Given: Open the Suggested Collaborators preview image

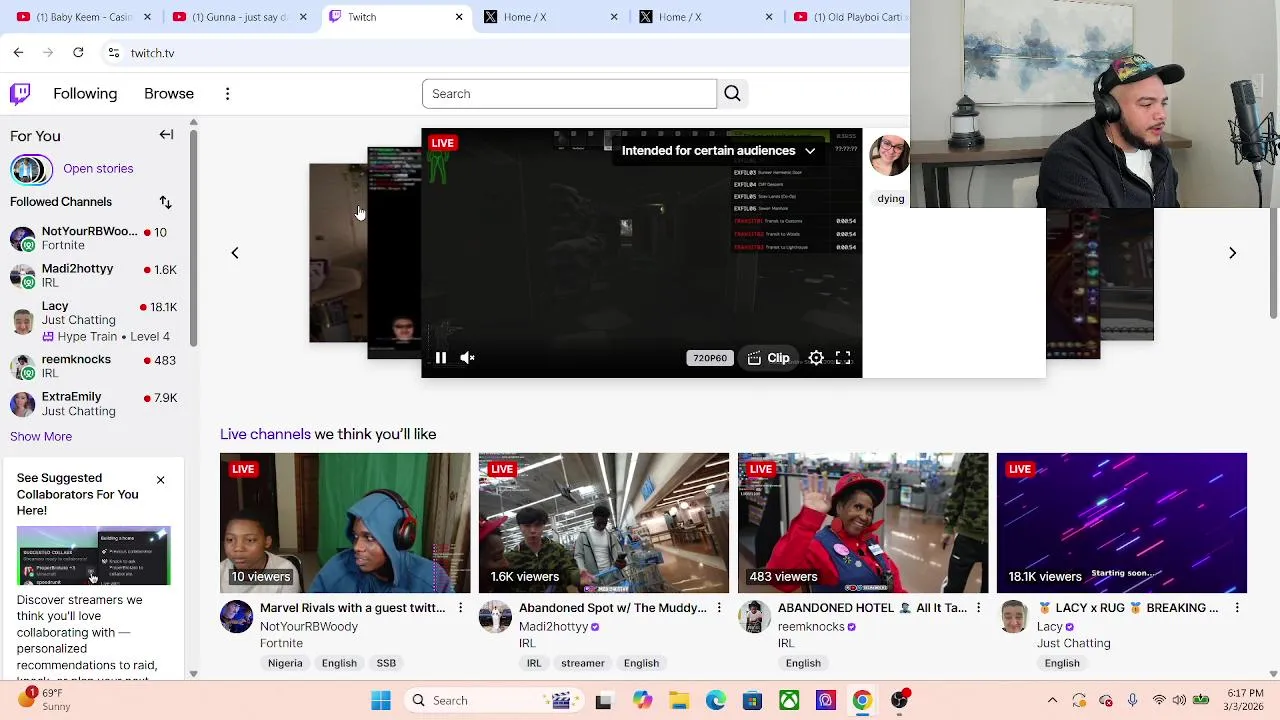Looking at the screenshot, I should click(94, 556).
